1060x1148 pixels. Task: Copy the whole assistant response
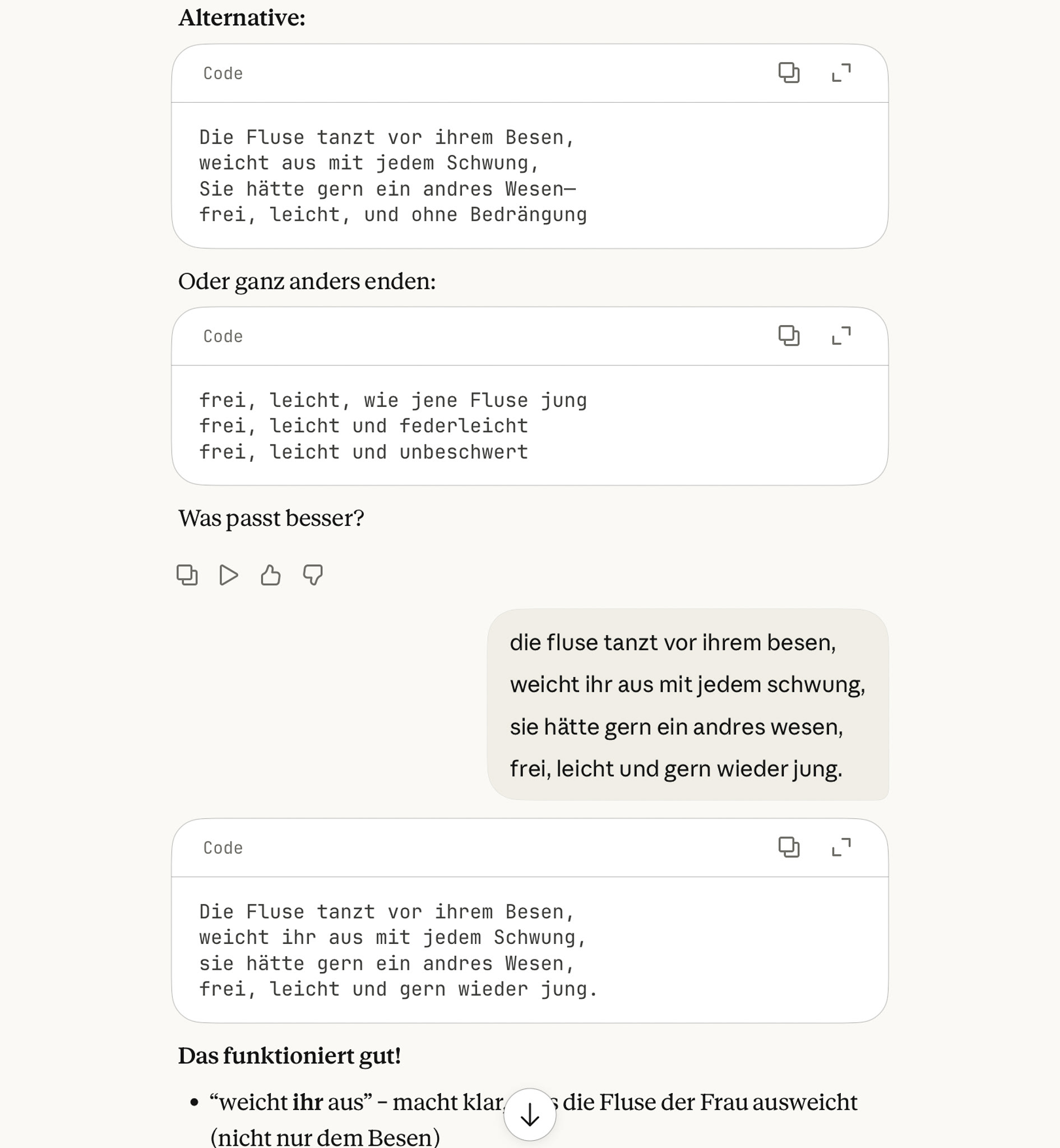[187, 575]
